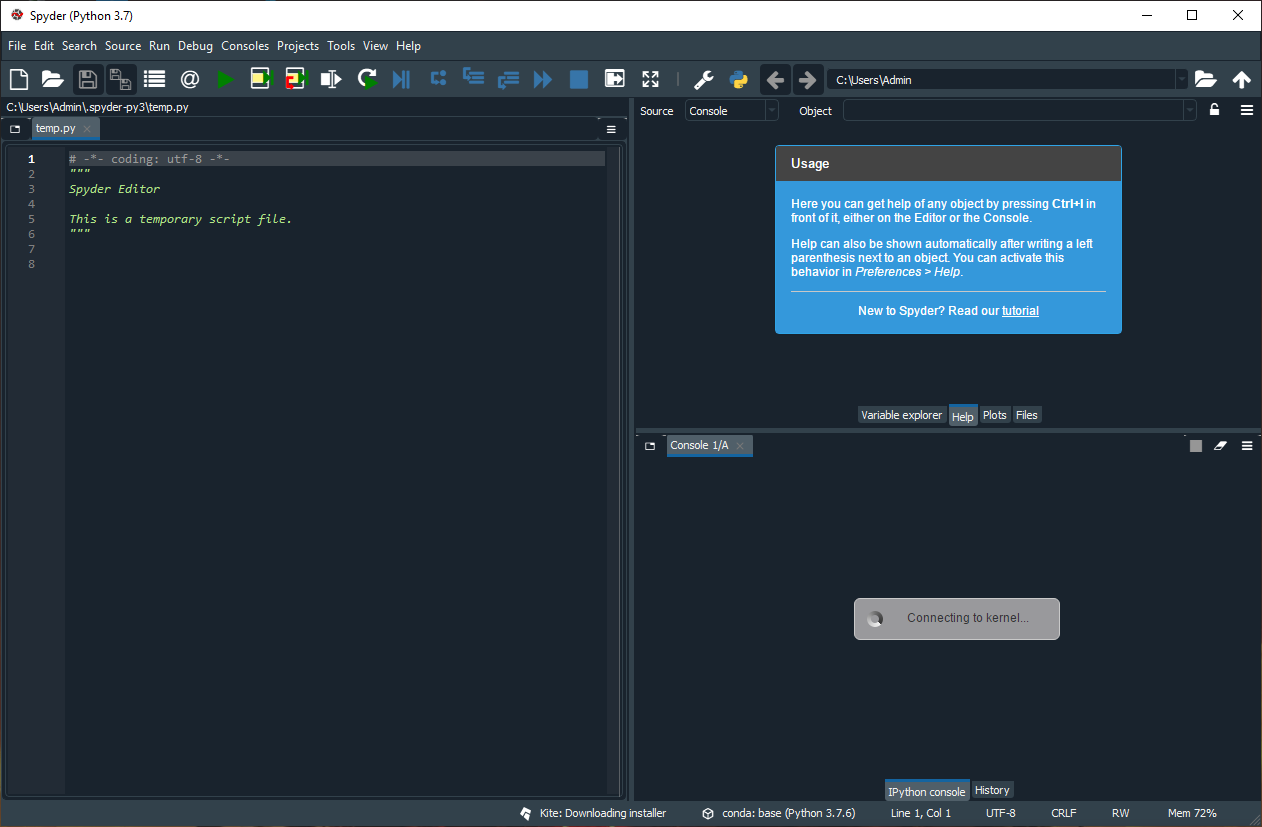Click the debugger Step into function icon
1262x827 pixels.
(x=473, y=79)
